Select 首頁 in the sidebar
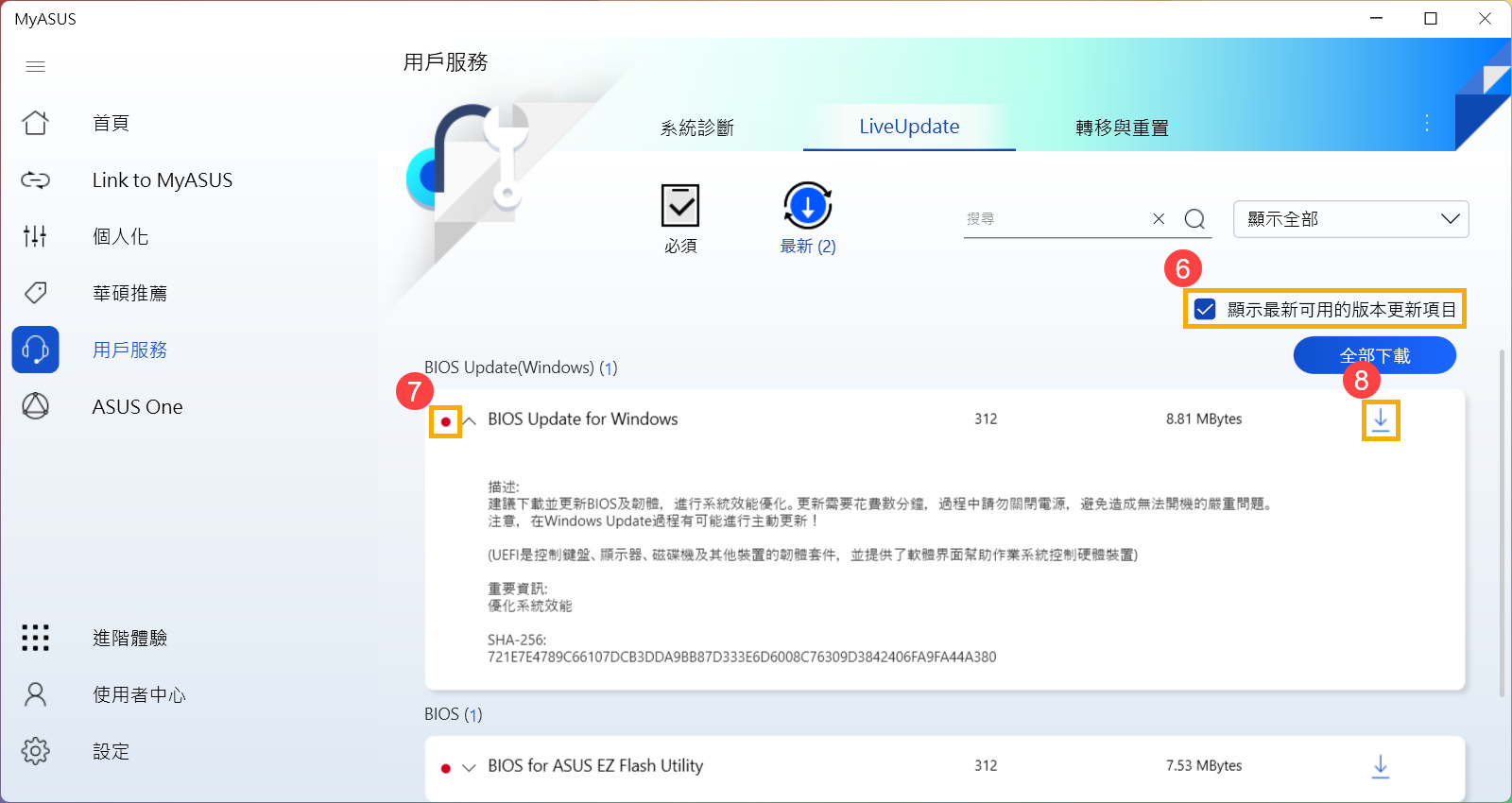 (111, 123)
